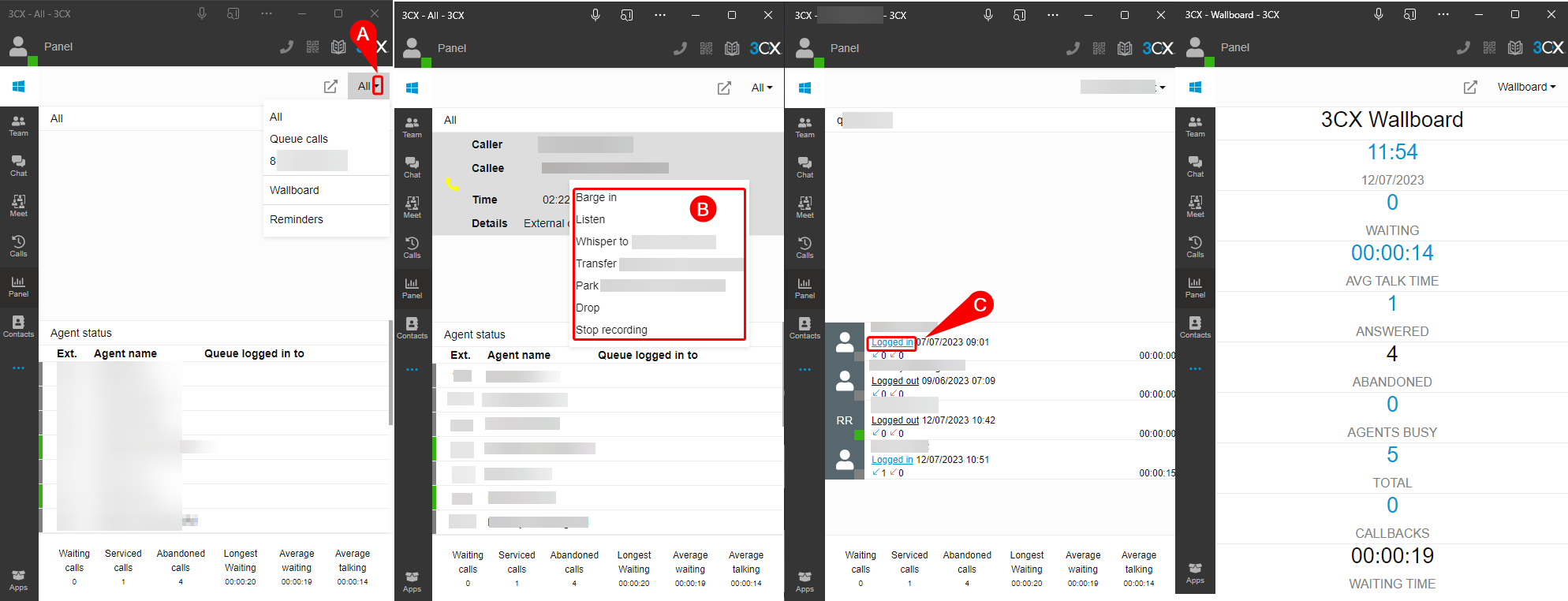Select Listen from the call context menu
This screenshot has width=1568, height=601.
pyautogui.click(x=591, y=219)
